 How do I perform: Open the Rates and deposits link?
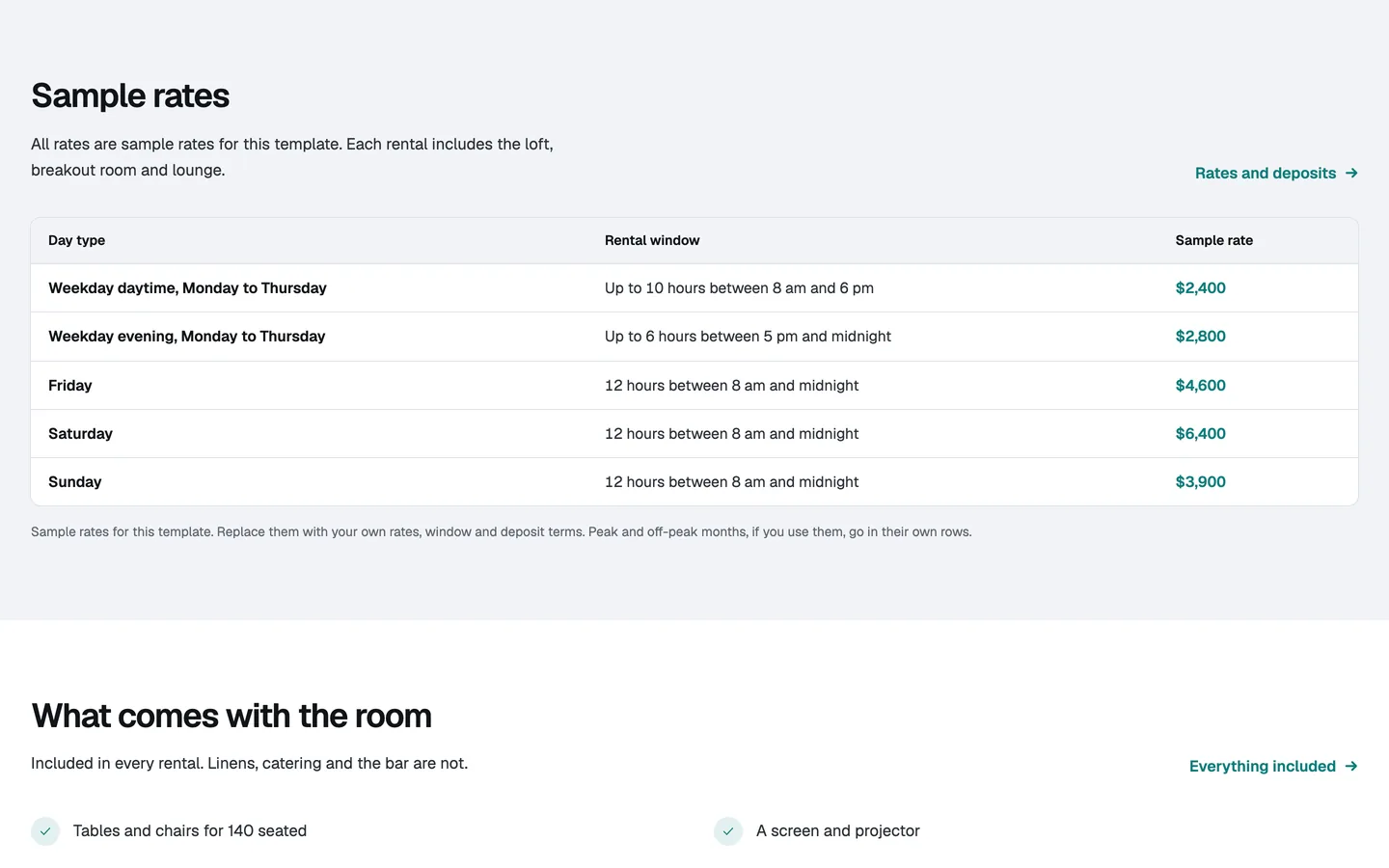1276,174
